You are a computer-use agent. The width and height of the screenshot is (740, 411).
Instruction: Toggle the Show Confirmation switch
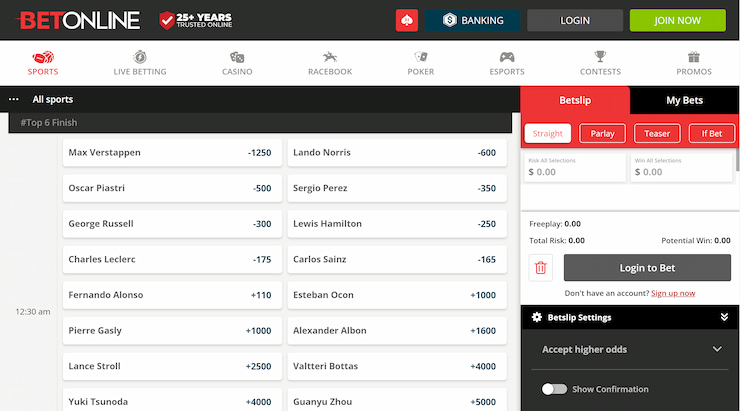point(554,389)
